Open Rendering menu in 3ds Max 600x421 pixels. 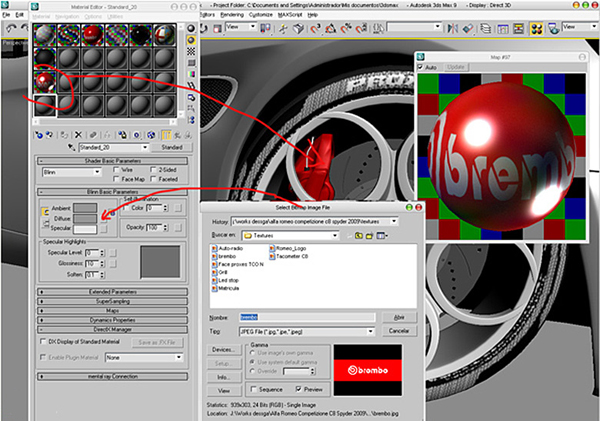coord(232,15)
